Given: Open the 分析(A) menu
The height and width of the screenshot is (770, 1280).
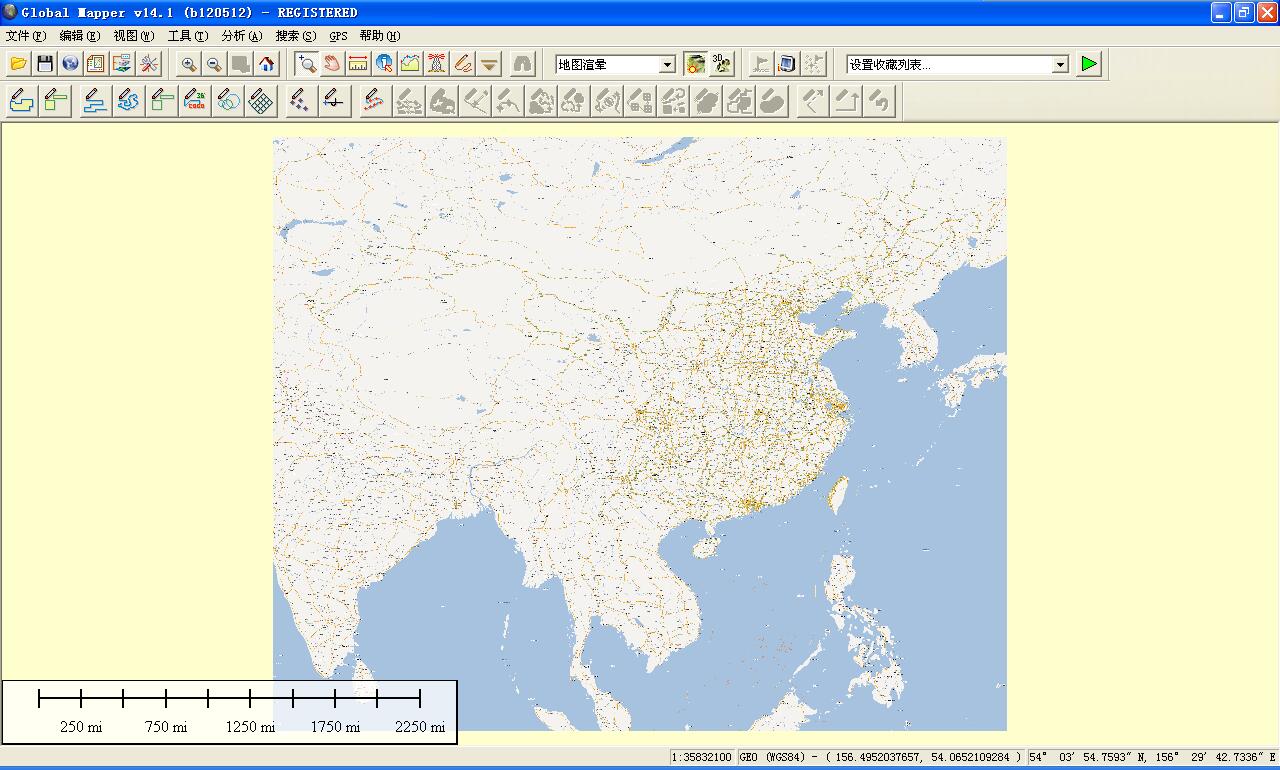Looking at the screenshot, I should coord(242,35).
